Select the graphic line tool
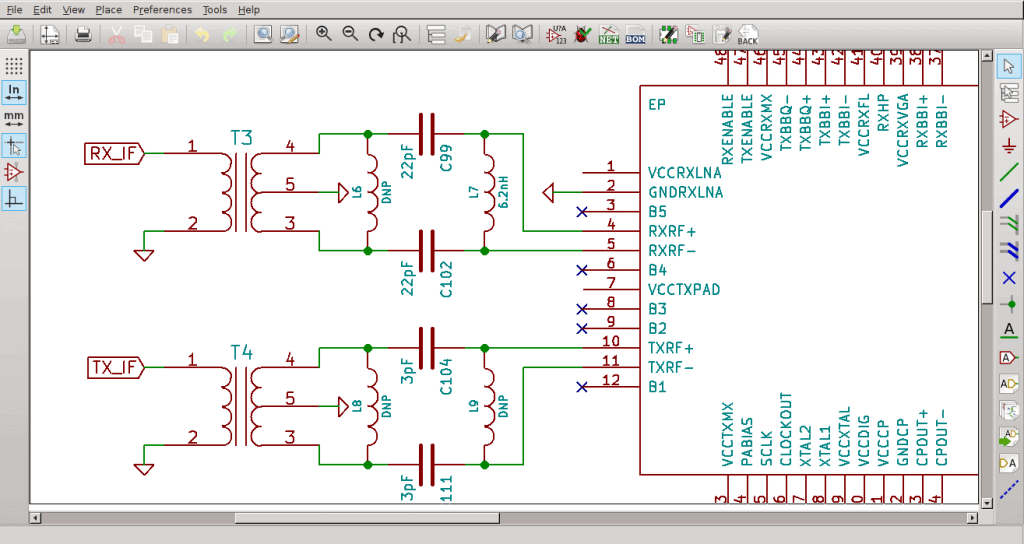Screen dimensions: 1024x544 1009,490
